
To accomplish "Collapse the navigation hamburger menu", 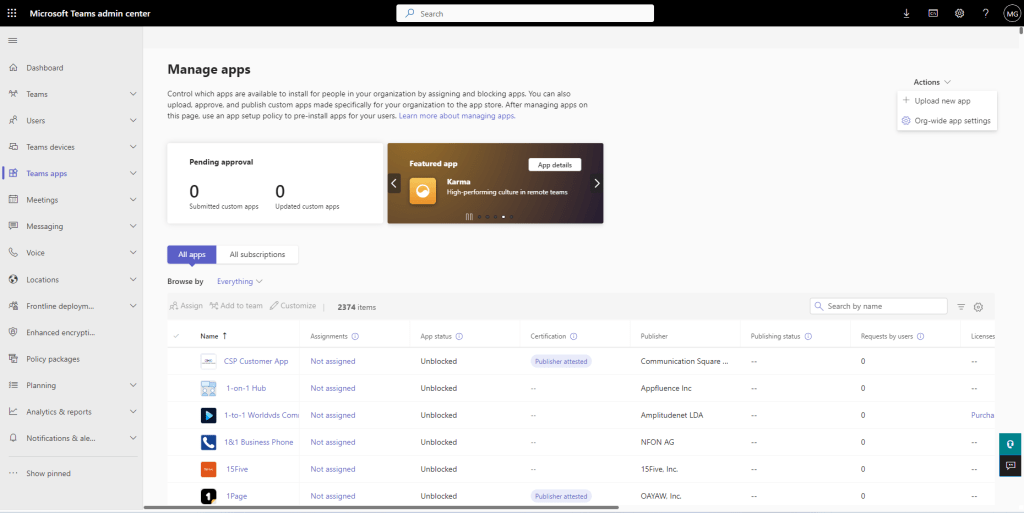I will click(13, 40).
